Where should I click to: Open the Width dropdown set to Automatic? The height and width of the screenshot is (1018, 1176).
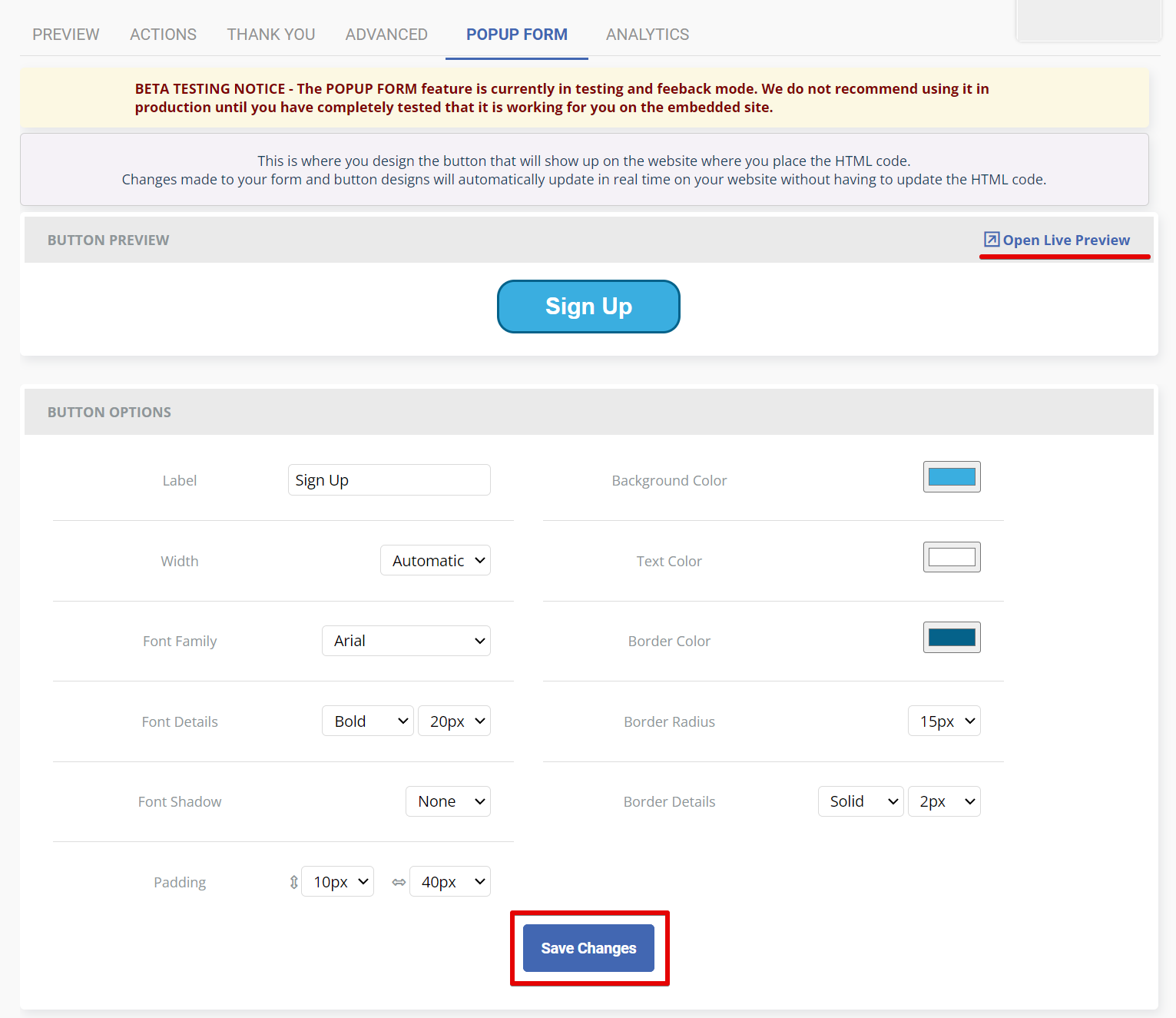[436, 561]
